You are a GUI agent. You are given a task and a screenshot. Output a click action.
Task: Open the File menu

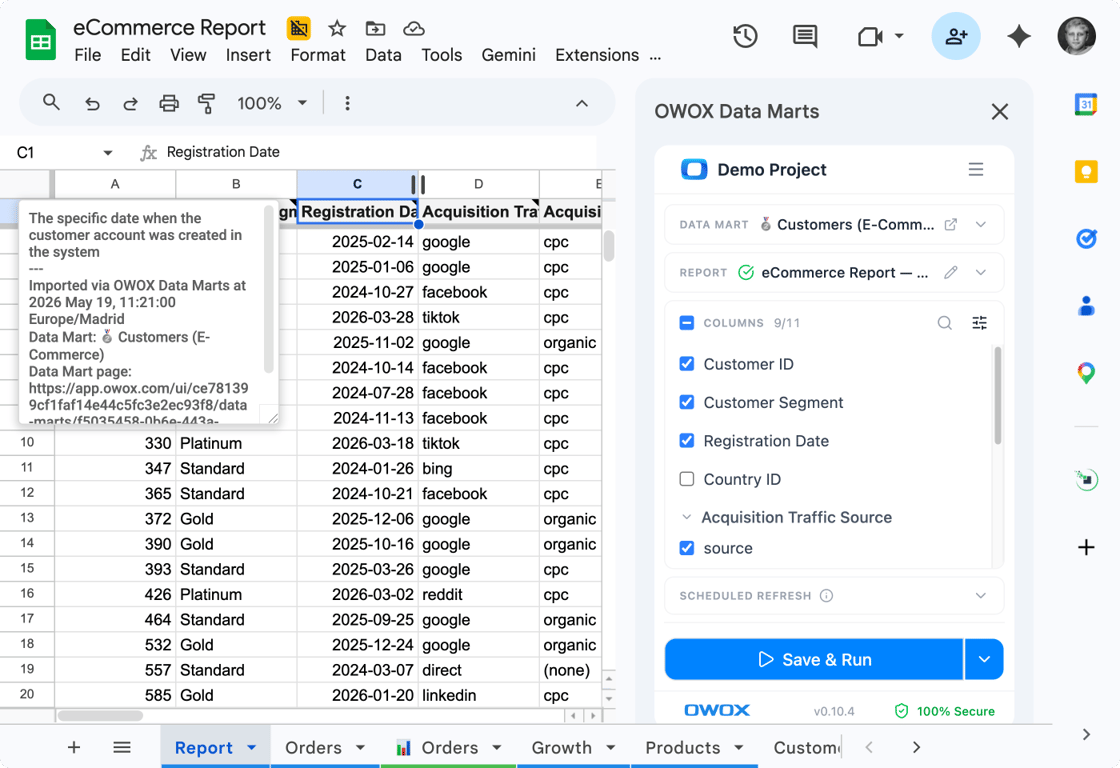pyautogui.click(x=88, y=55)
